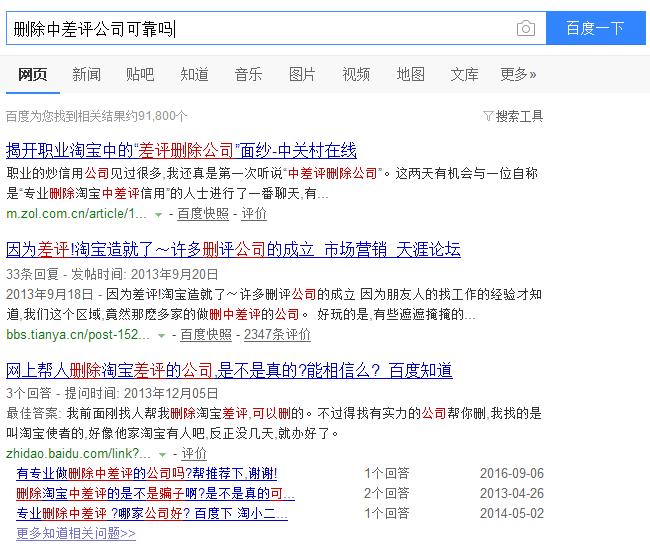650x553 pixels.
Task: Open the 有专业做删除中差评的公司吗 sub-question
Action: point(147,473)
